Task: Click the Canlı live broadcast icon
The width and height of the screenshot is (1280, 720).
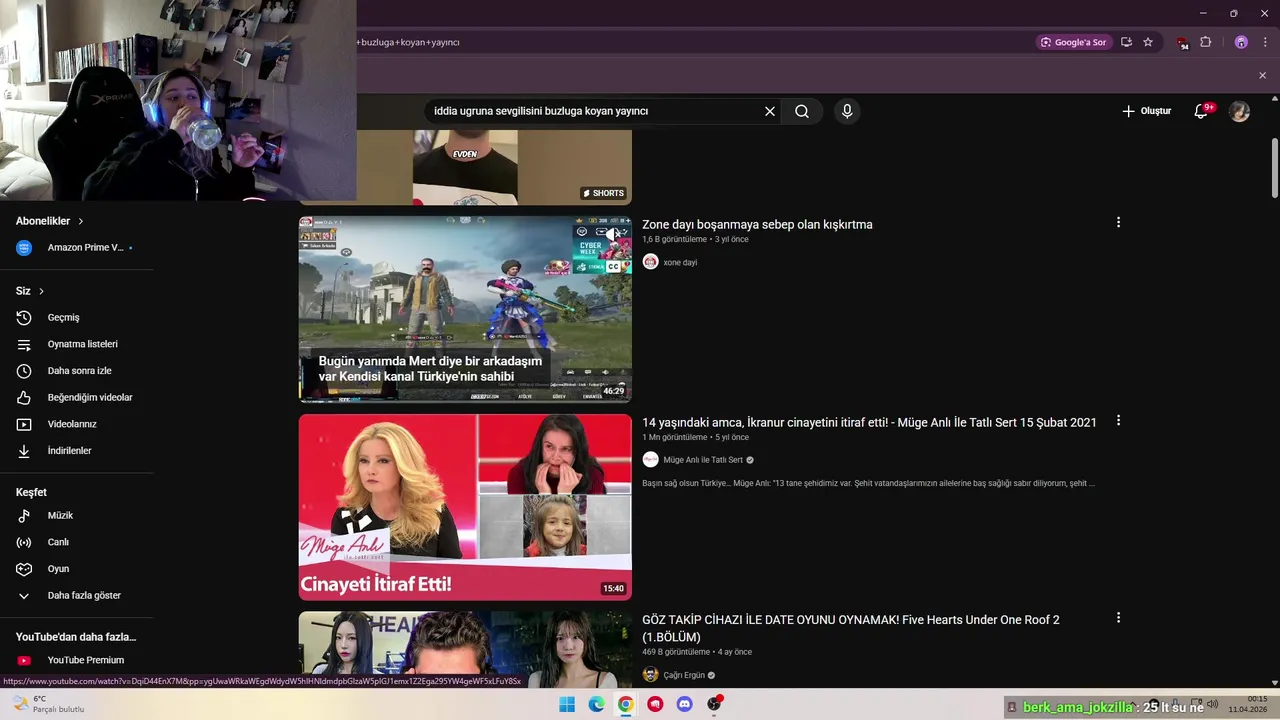Action: pos(24,542)
